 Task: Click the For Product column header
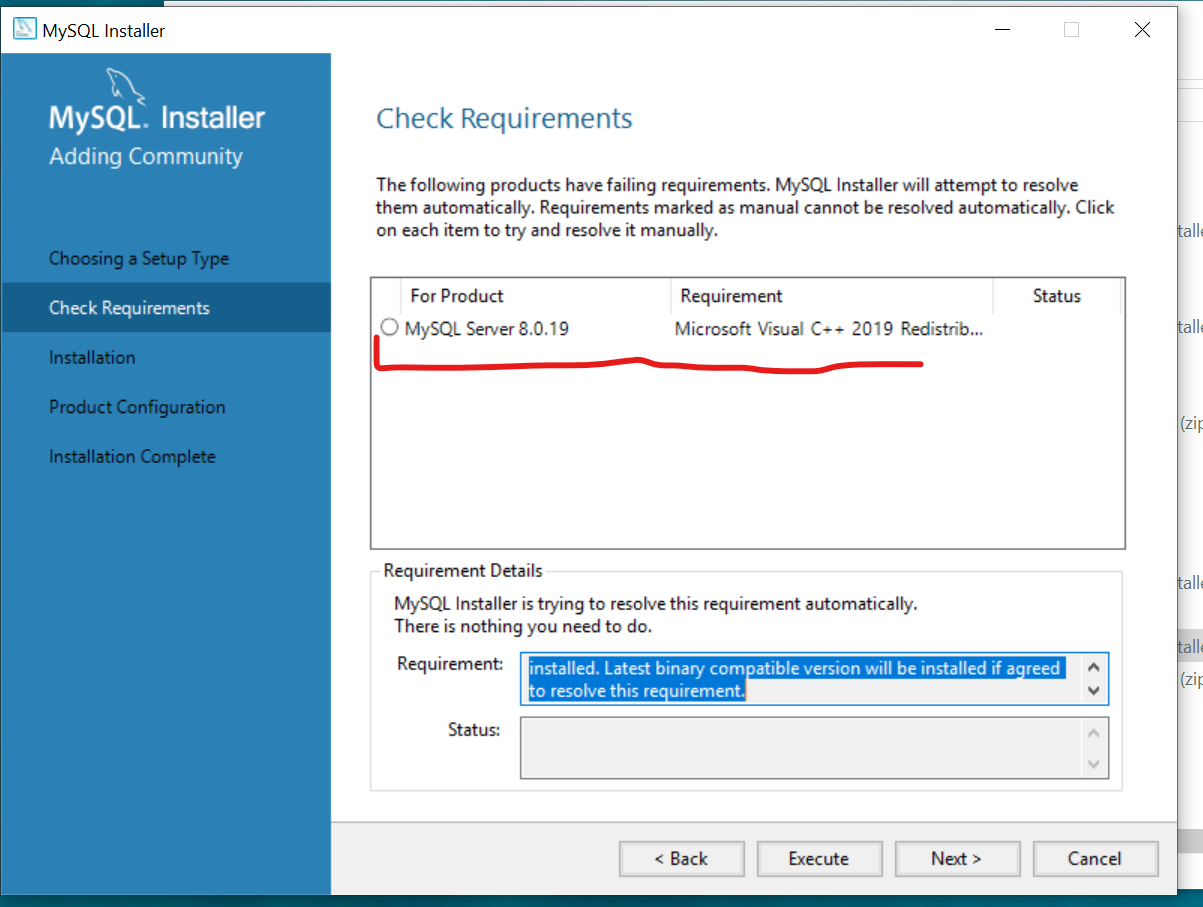point(457,296)
